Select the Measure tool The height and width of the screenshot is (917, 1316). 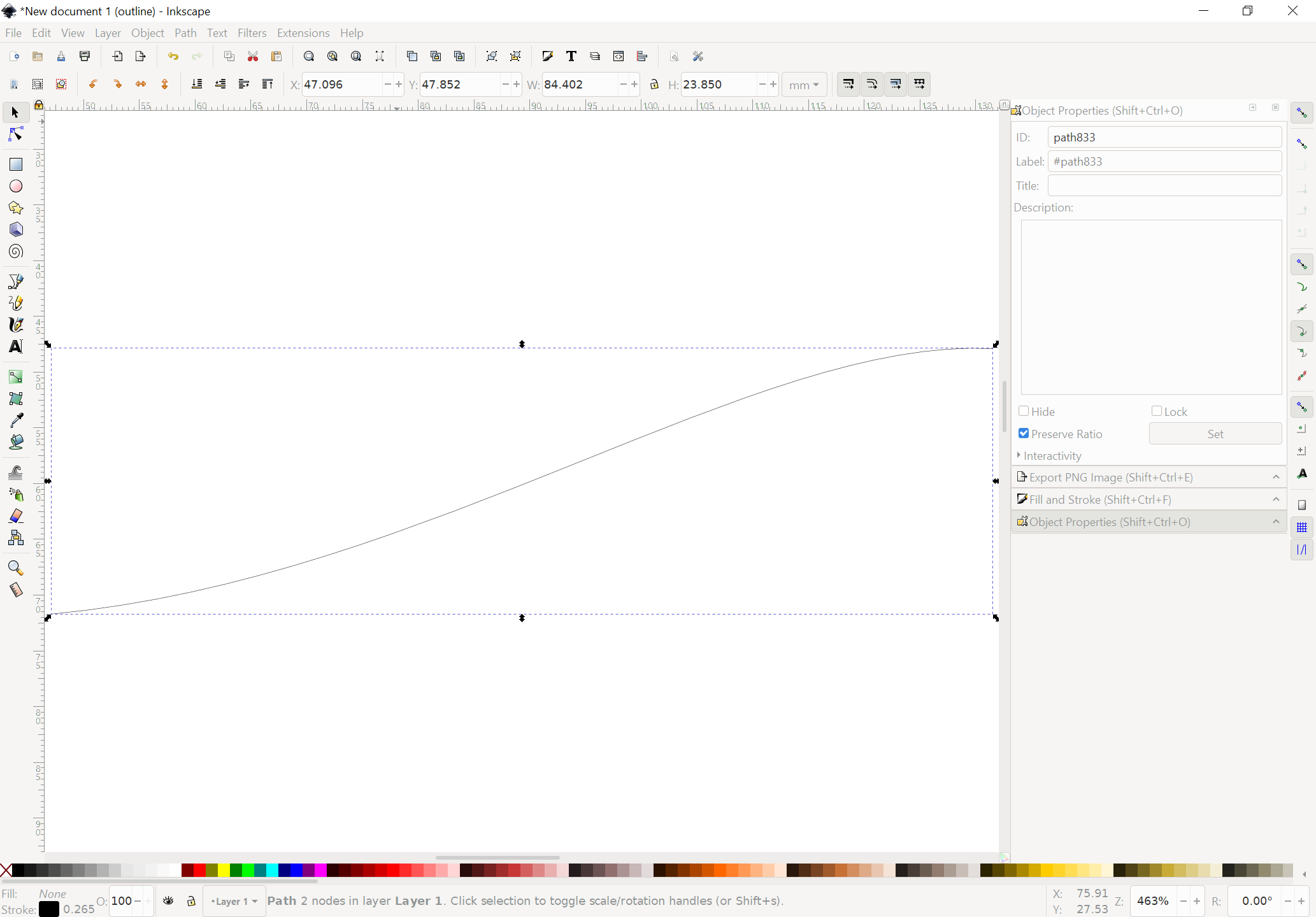click(16, 590)
